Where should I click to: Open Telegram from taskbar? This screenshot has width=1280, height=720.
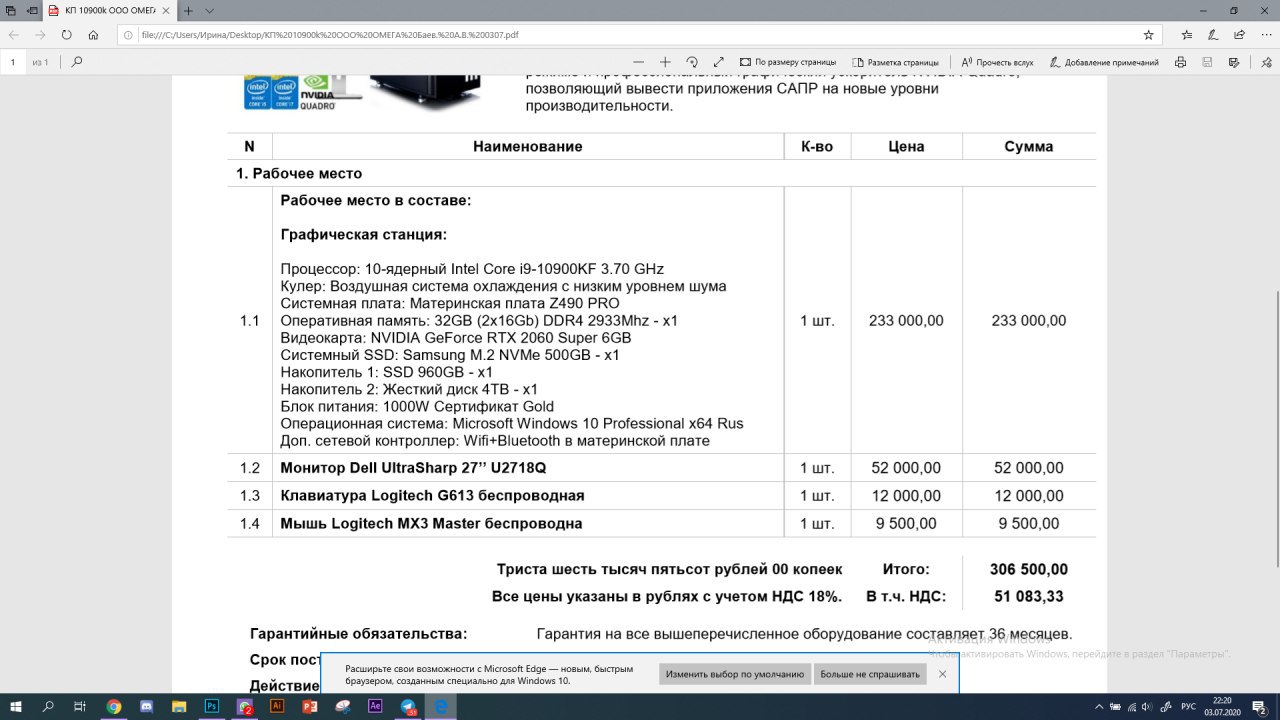(409, 706)
